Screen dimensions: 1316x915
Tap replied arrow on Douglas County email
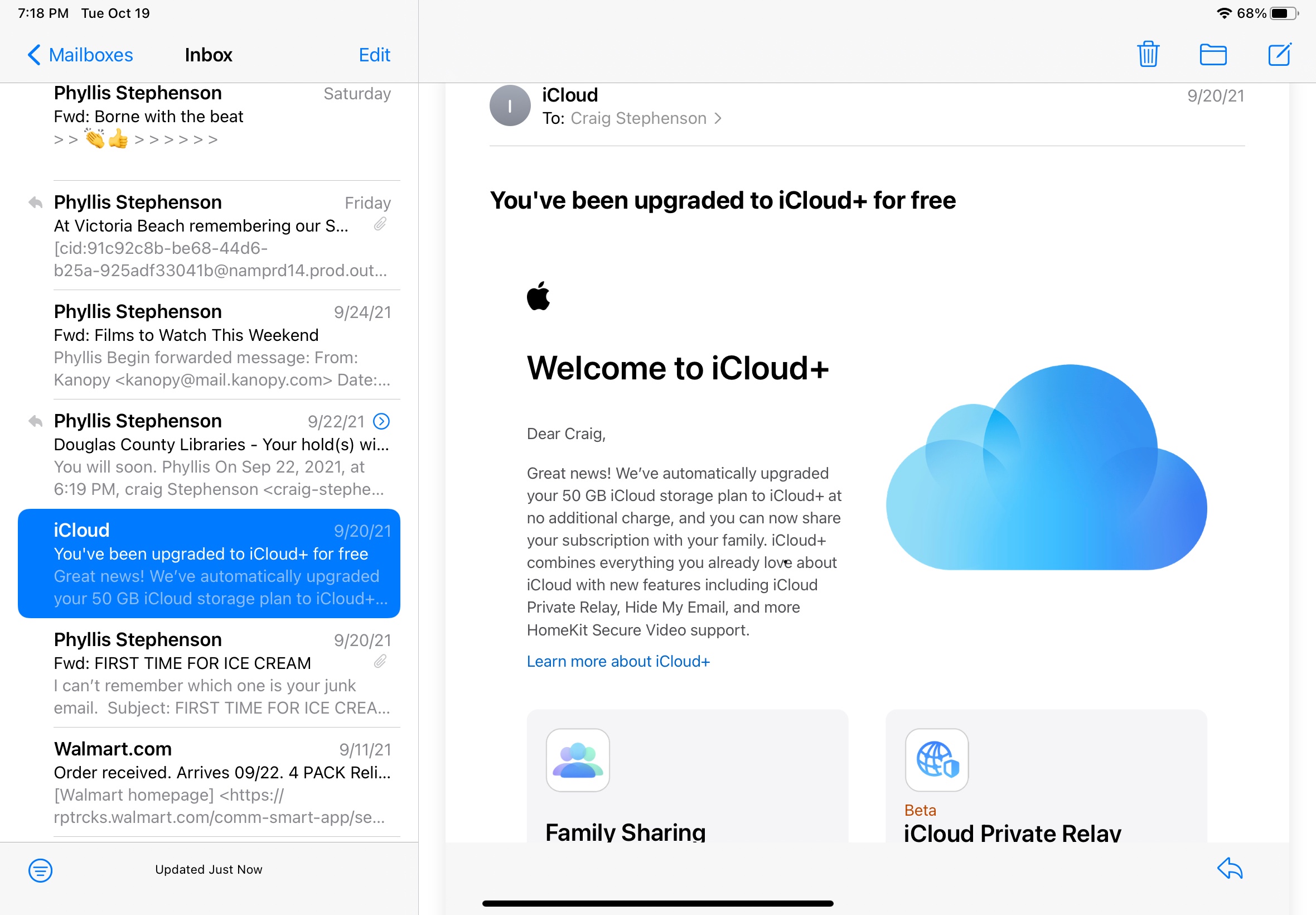click(x=36, y=421)
